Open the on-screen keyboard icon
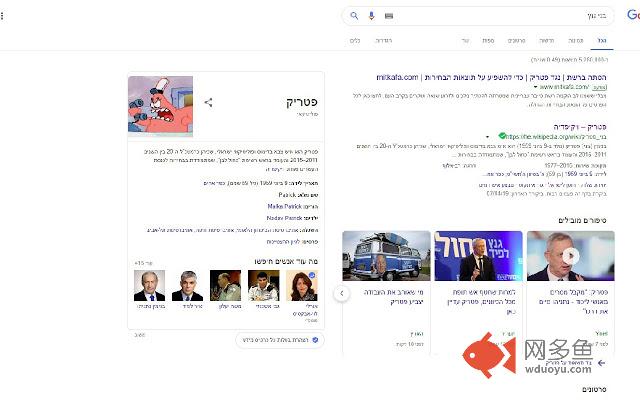 pos(388,16)
